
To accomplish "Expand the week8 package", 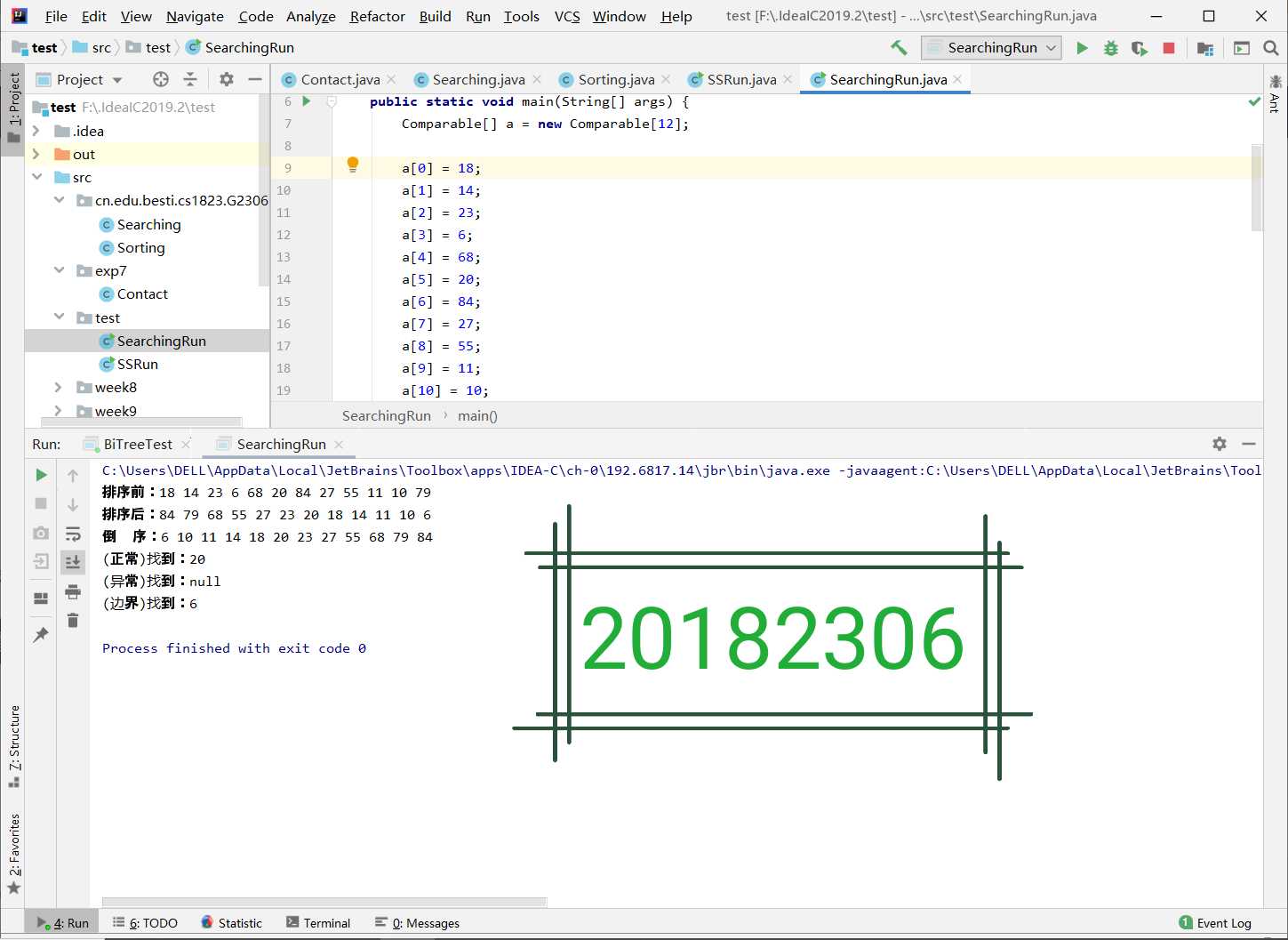I will coord(58,387).
